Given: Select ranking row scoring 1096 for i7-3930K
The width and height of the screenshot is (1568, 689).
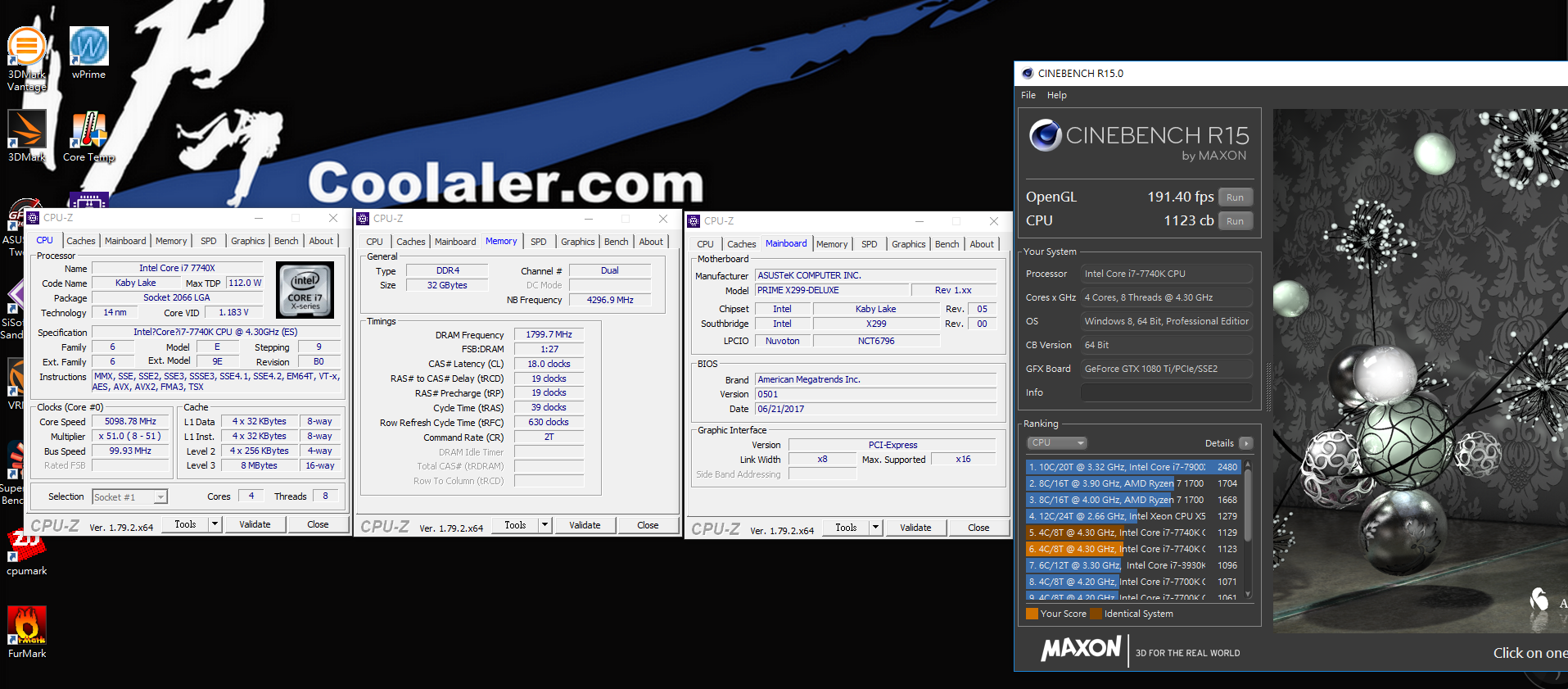Looking at the screenshot, I should pos(1133,565).
